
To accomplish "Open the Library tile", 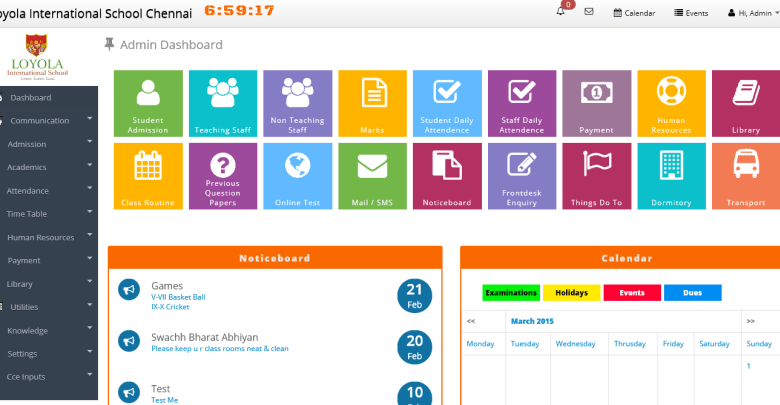I will pos(745,104).
